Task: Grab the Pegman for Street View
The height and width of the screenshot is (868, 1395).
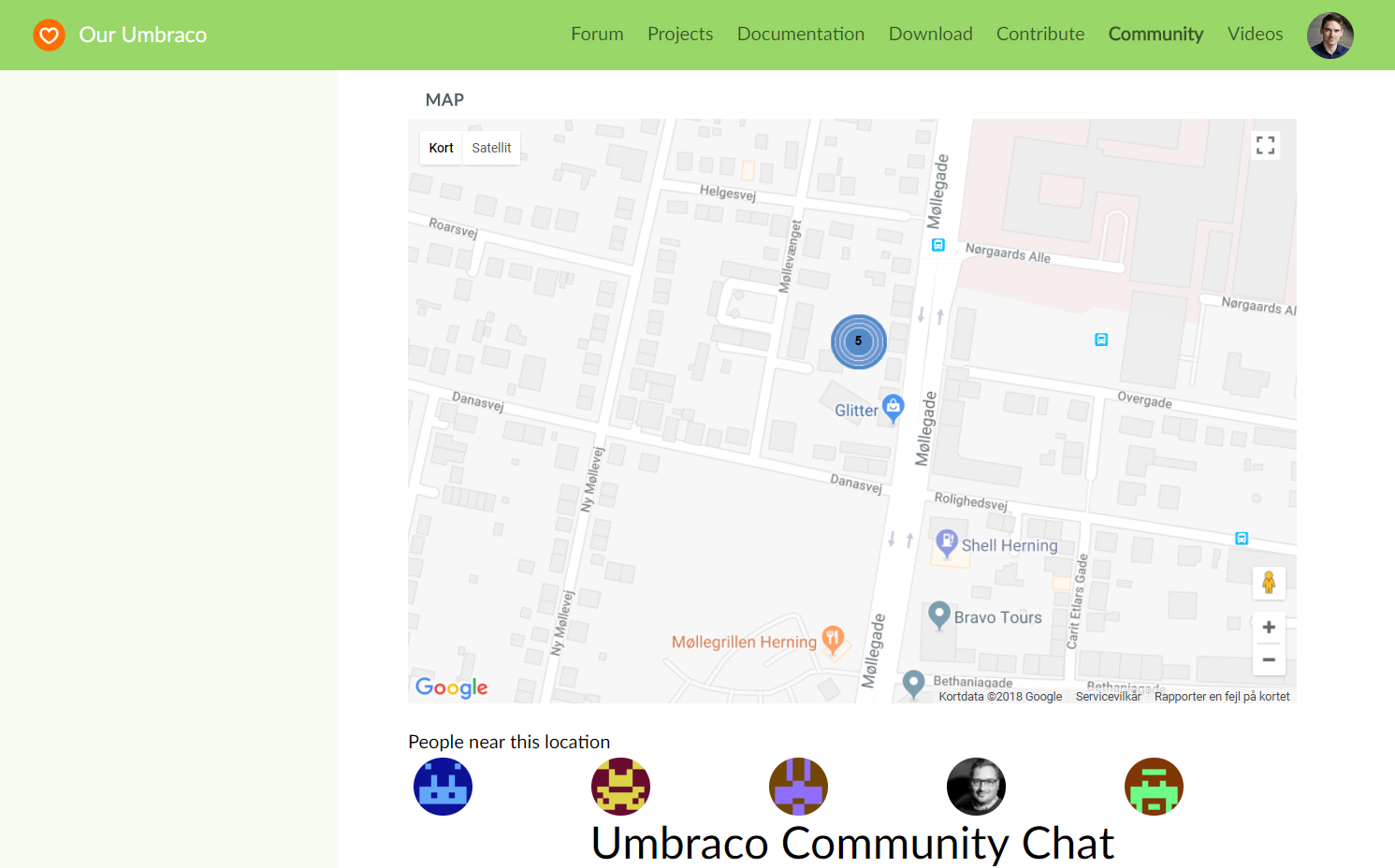Action: coord(1269,582)
